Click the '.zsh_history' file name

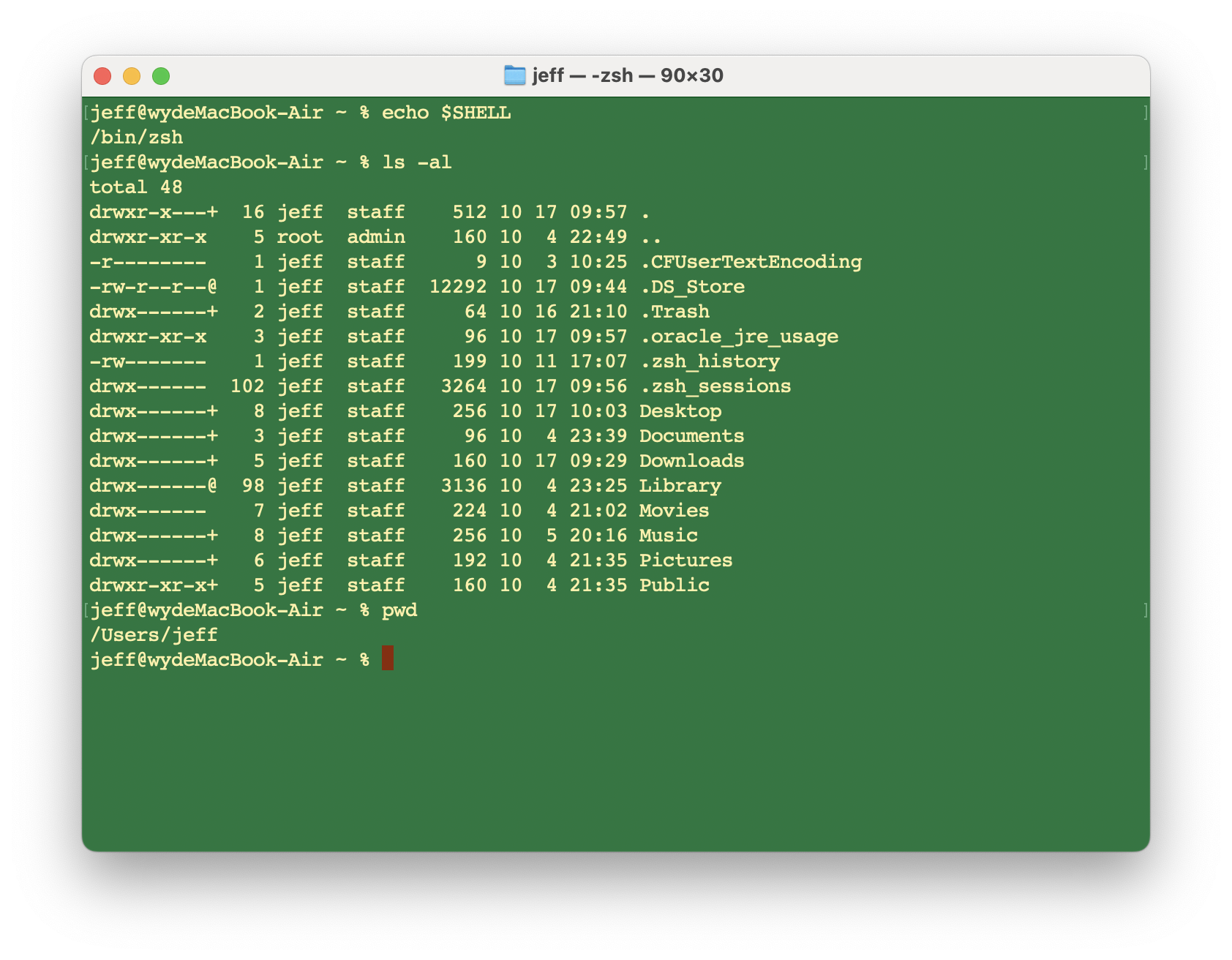710,361
